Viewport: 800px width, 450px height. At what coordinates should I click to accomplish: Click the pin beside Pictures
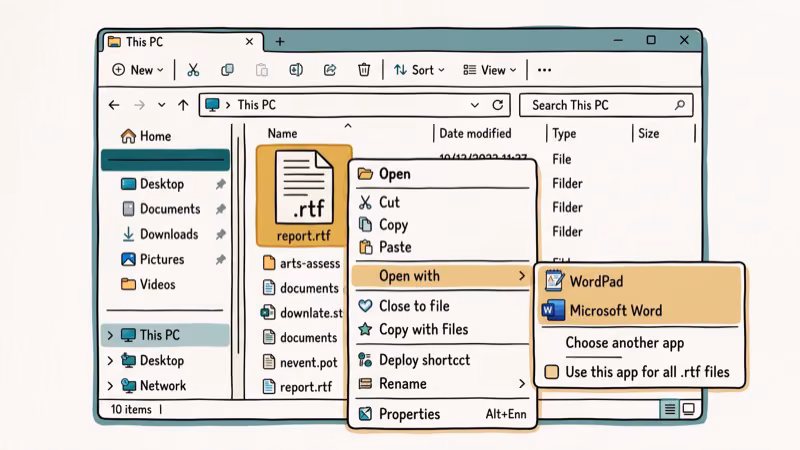coord(220,260)
